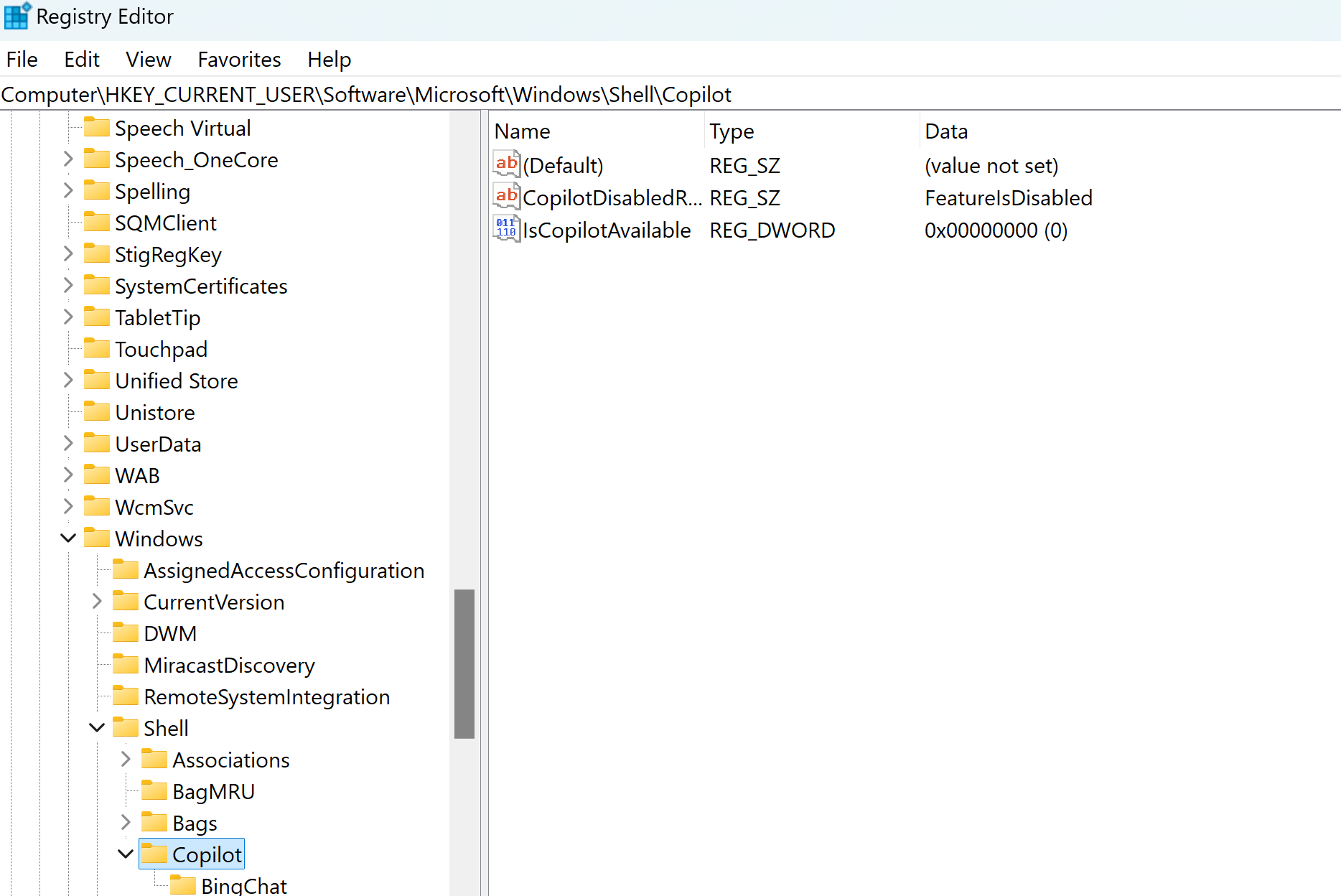The width and height of the screenshot is (1341, 896).
Task: Select the WcmSvc key label
Action: tap(154, 508)
